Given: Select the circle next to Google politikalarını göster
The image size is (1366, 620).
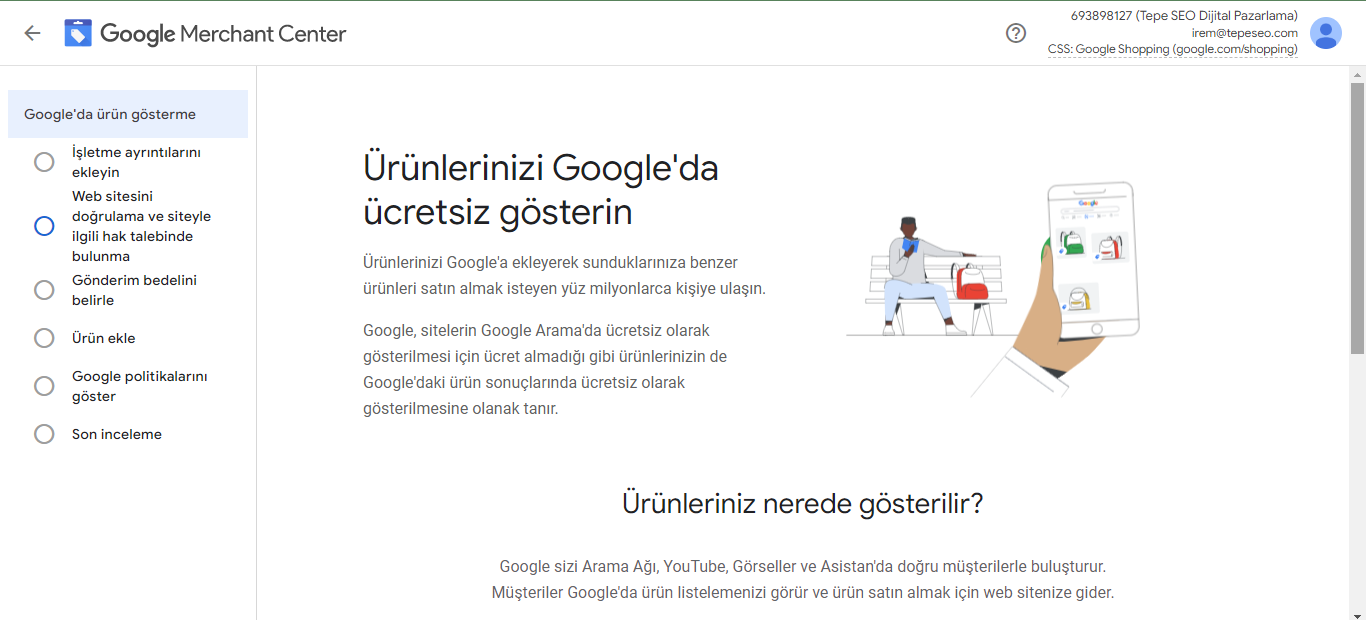Looking at the screenshot, I should pyautogui.click(x=44, y=386).
